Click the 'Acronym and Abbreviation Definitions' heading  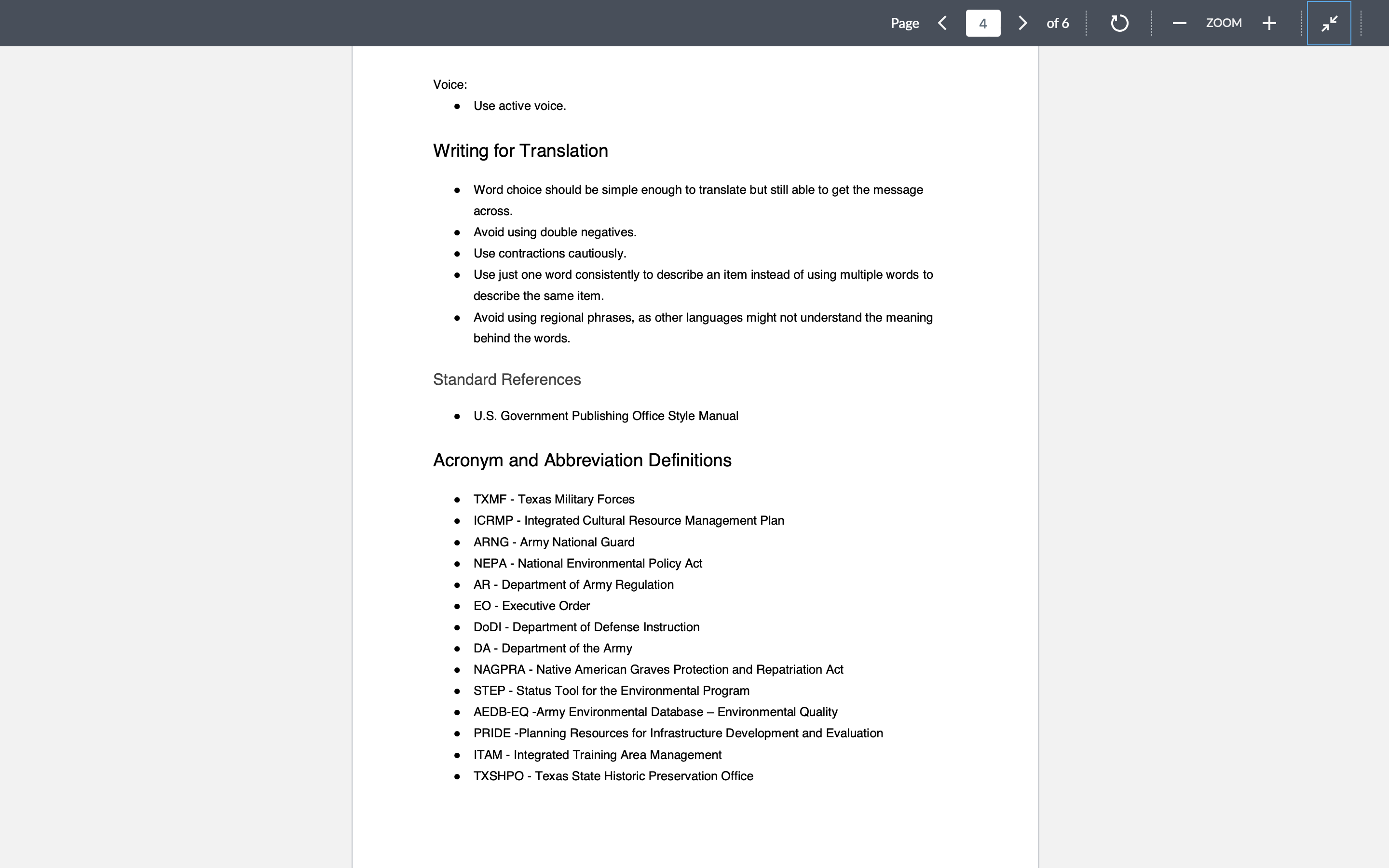pos(582,459)
